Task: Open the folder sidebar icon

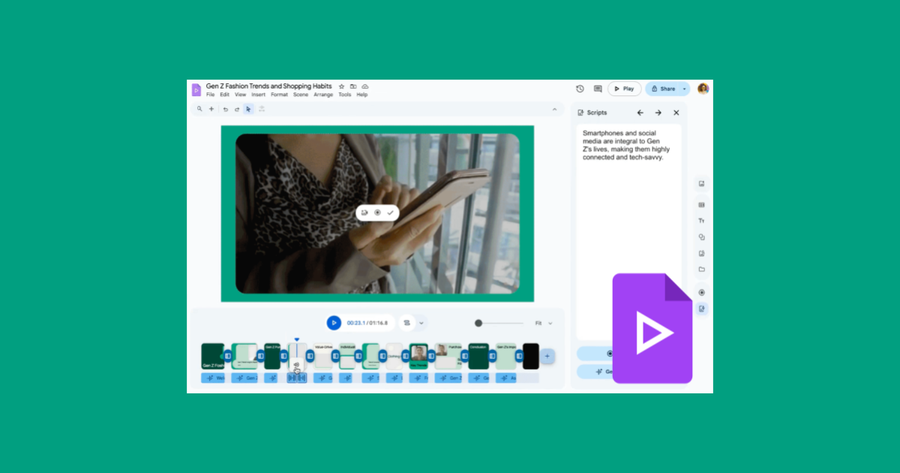Action: click(701, 269)
